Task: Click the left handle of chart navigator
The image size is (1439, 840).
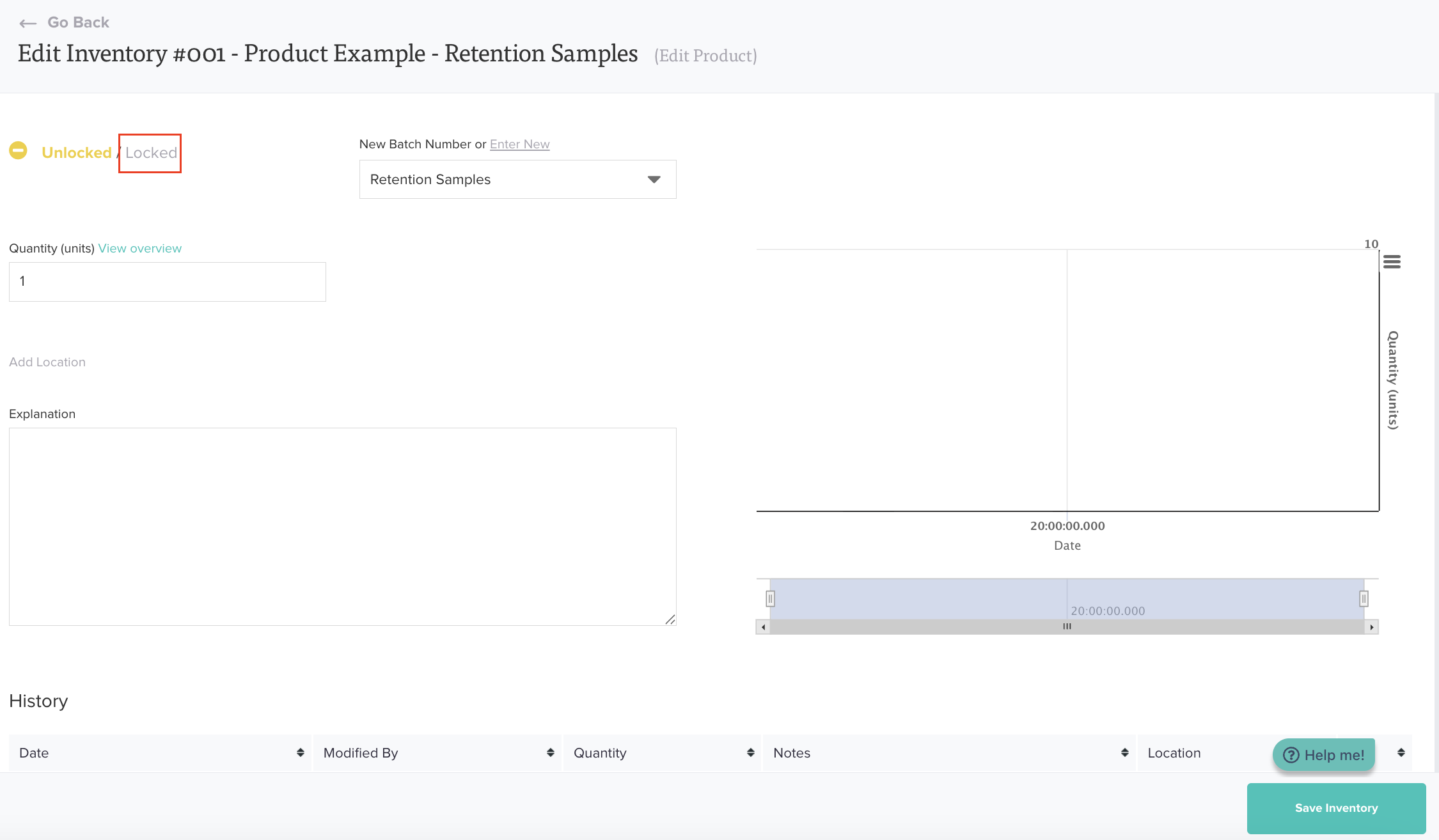Action: pyautogui.click(x=770, y=599)
